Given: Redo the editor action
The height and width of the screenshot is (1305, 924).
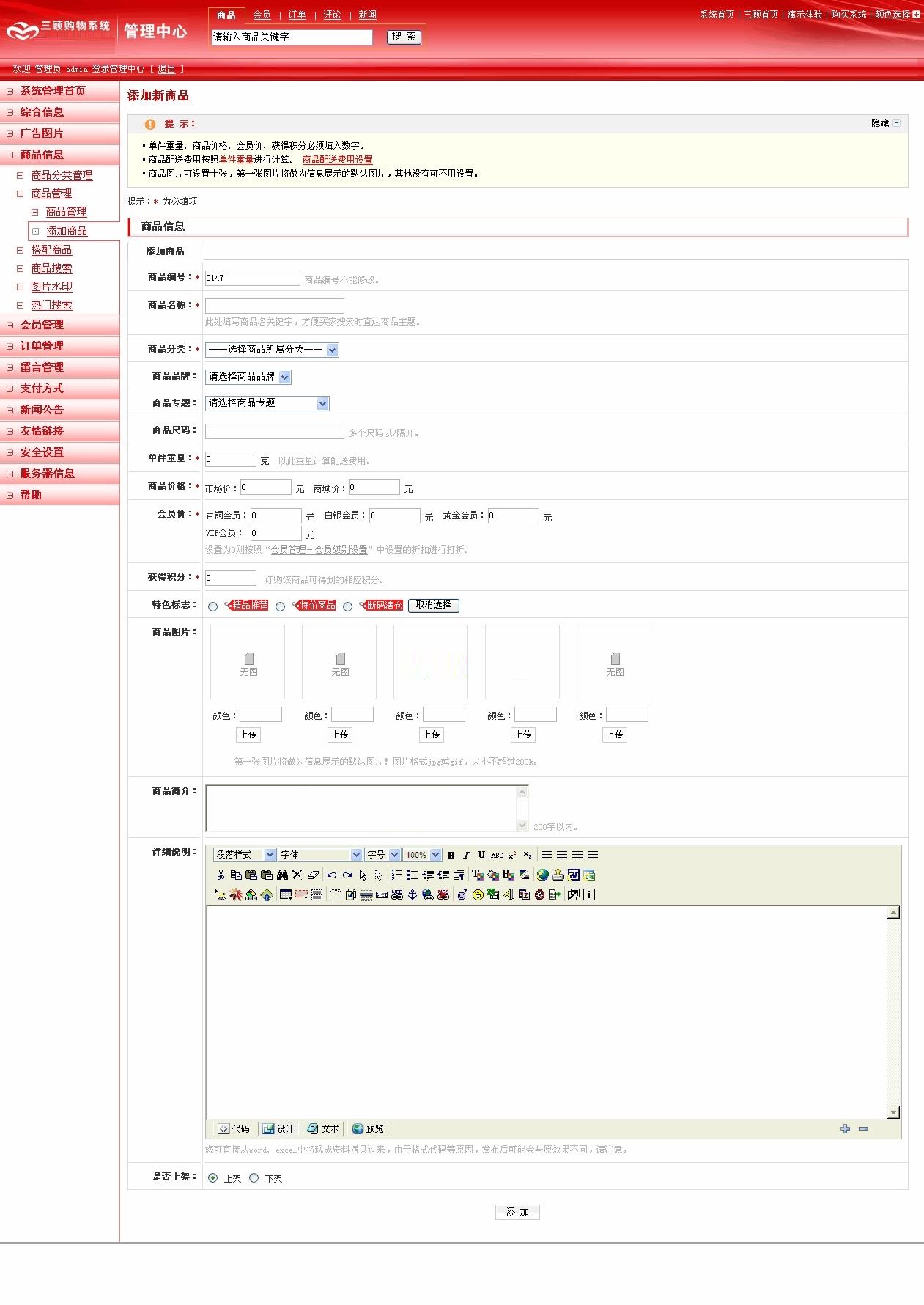Looking at the screenshot, I should (347, 875).
